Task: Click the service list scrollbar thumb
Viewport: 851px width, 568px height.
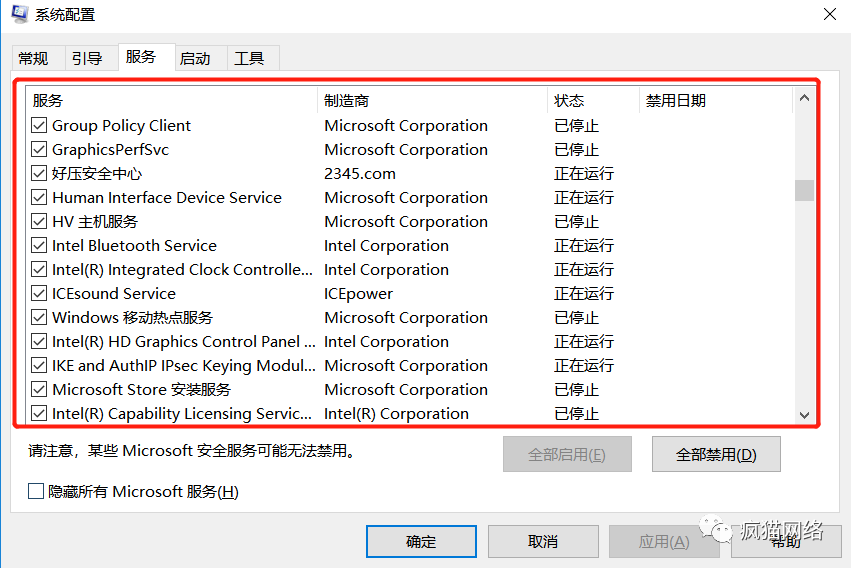Action: pos(804,190)
